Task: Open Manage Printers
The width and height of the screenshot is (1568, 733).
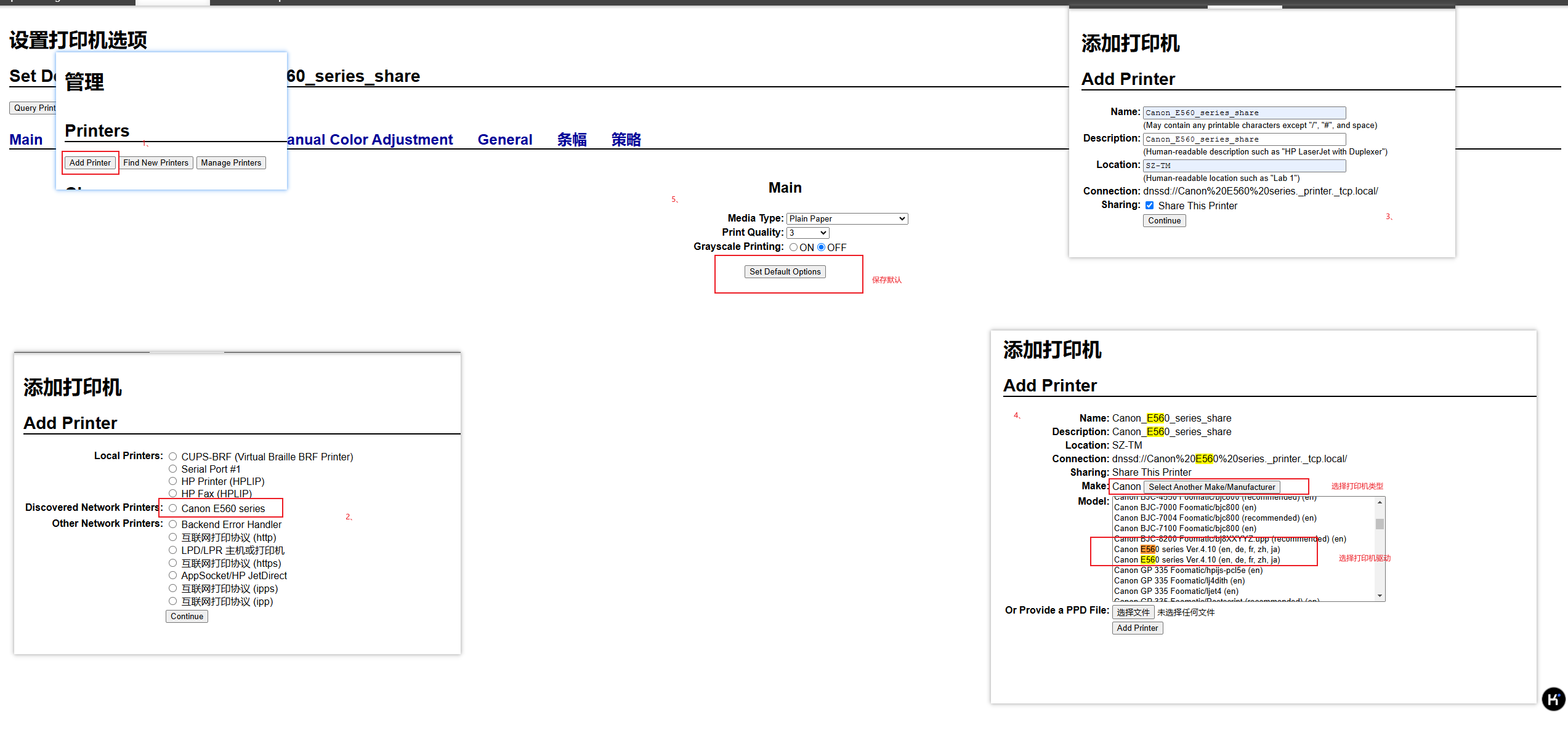Action: tap(231, 162)
